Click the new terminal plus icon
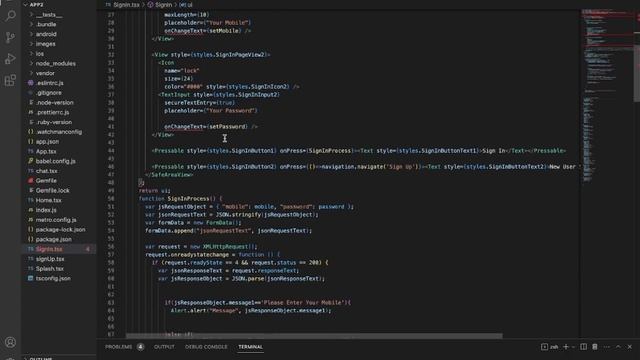 click(566, 347)
